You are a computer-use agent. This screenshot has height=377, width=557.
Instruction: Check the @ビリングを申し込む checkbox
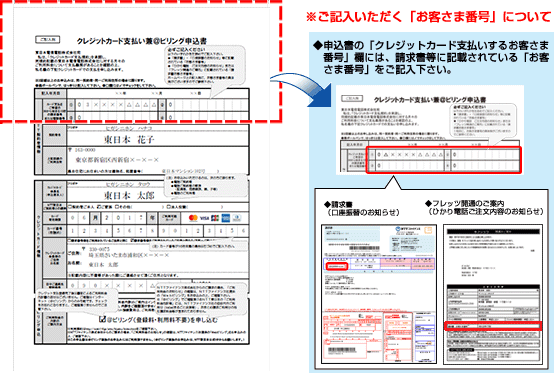point(102,319)
